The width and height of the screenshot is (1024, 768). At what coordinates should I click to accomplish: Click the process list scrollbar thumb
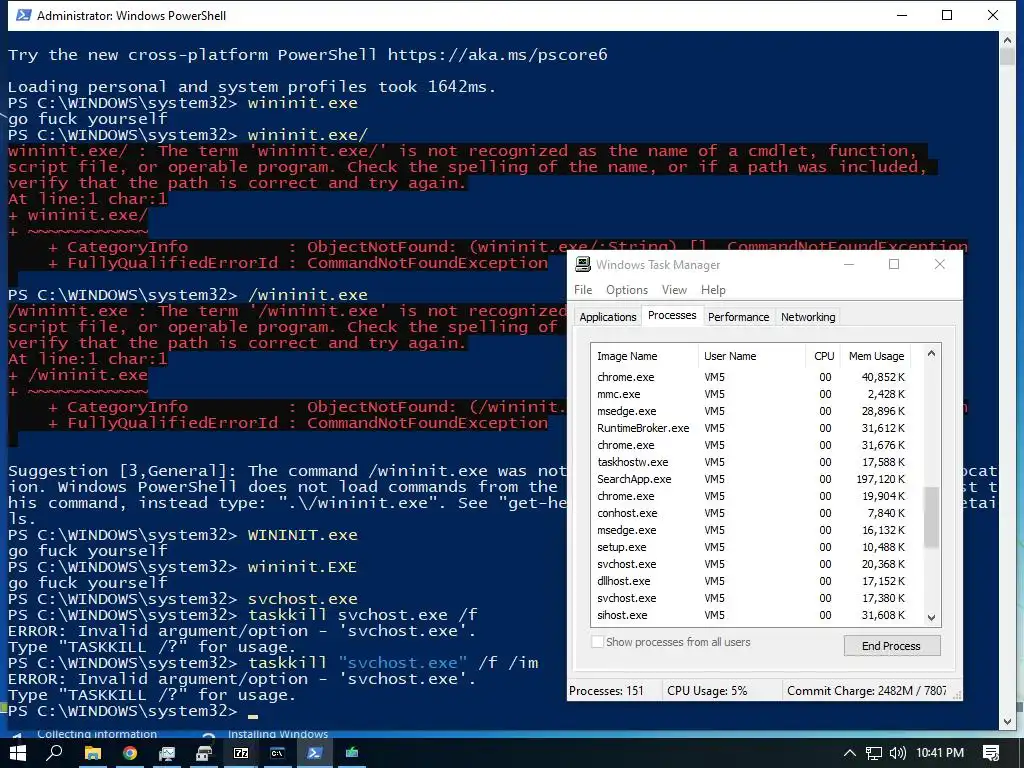[x=931, y=517]
